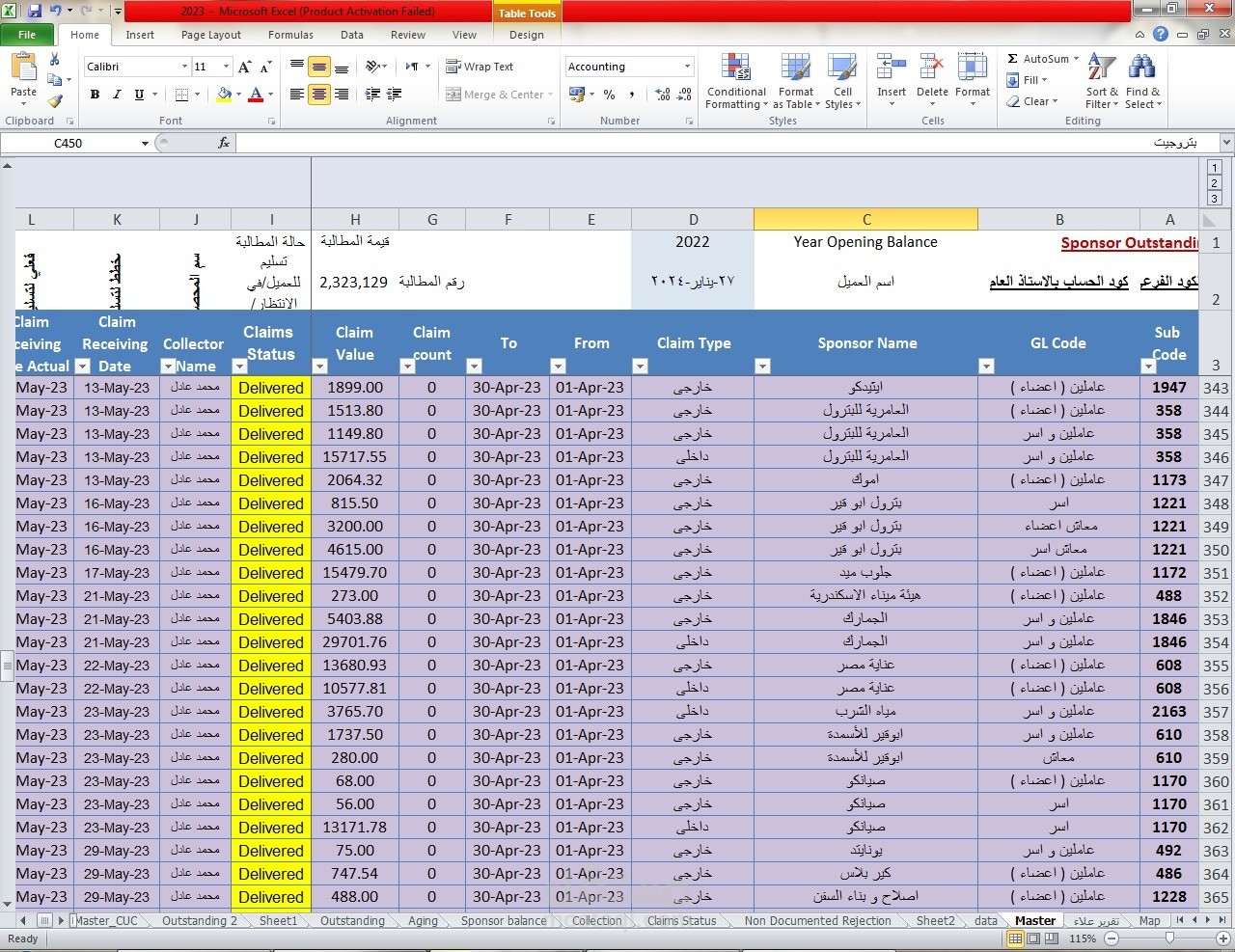1235x952 pixels.
Task: Open the Help question mark icon
Action: point(1161,35)
